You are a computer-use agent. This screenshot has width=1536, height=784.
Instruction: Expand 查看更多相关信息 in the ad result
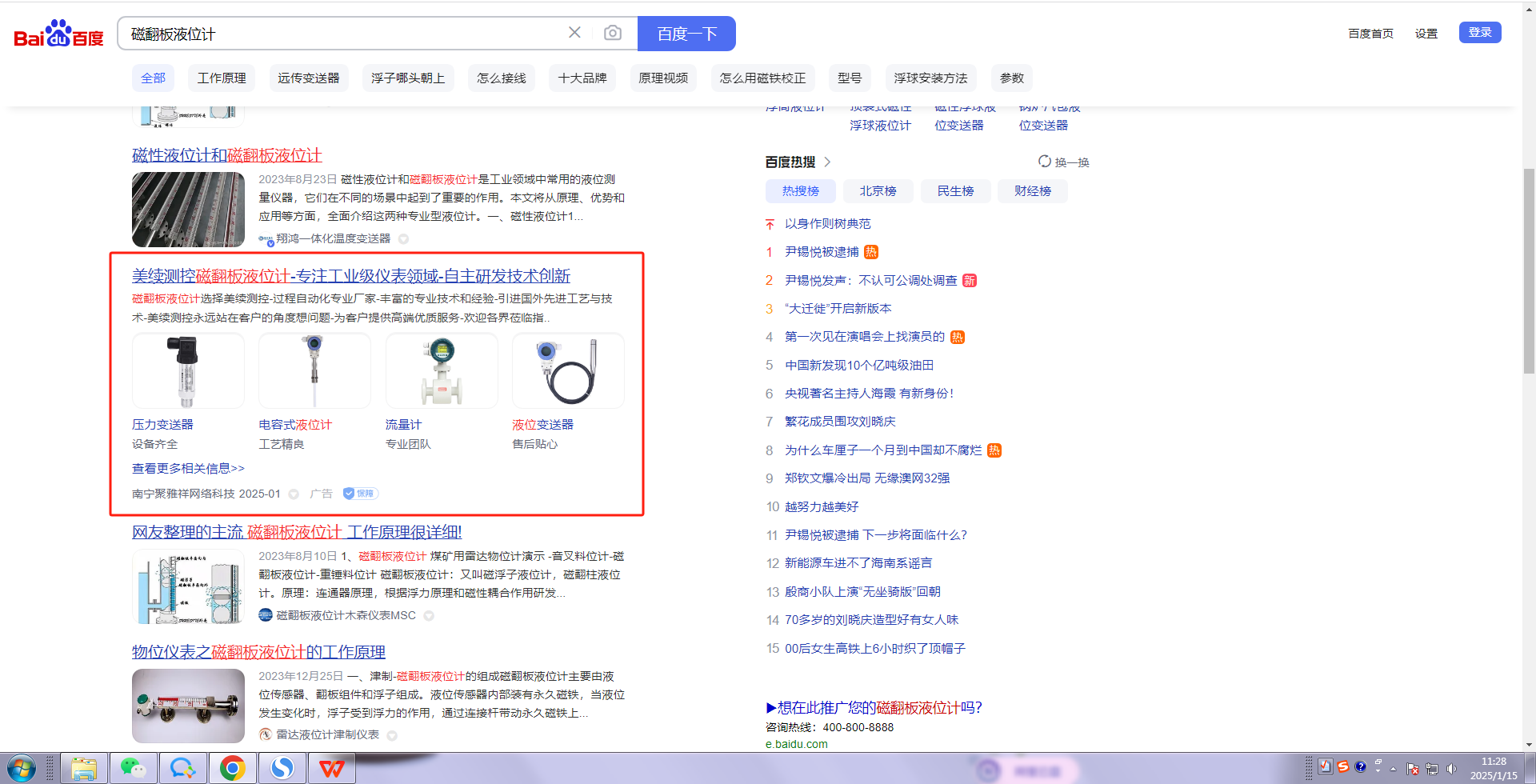click(x=188, y=468)
